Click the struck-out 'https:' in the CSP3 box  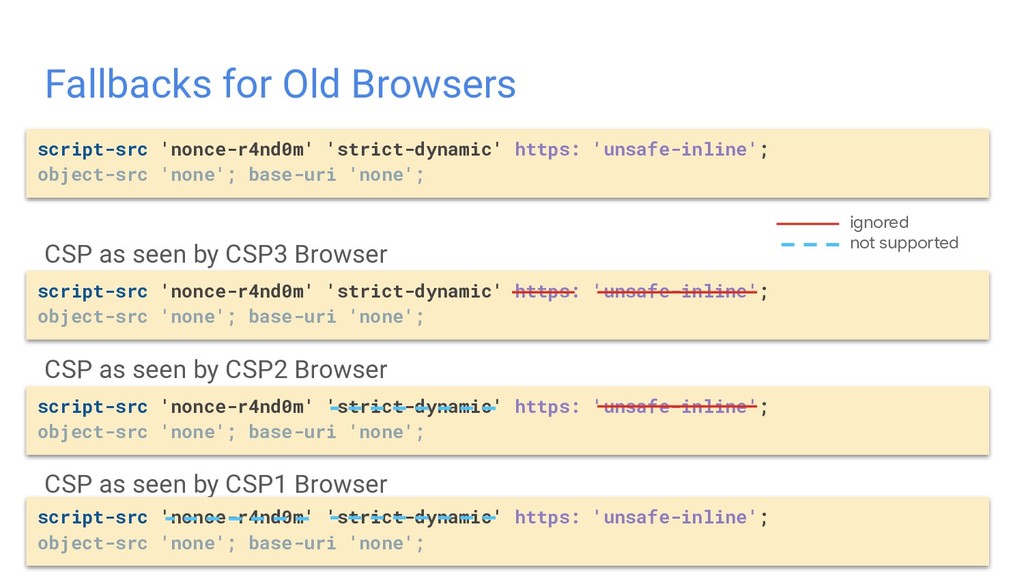point(546,291)
